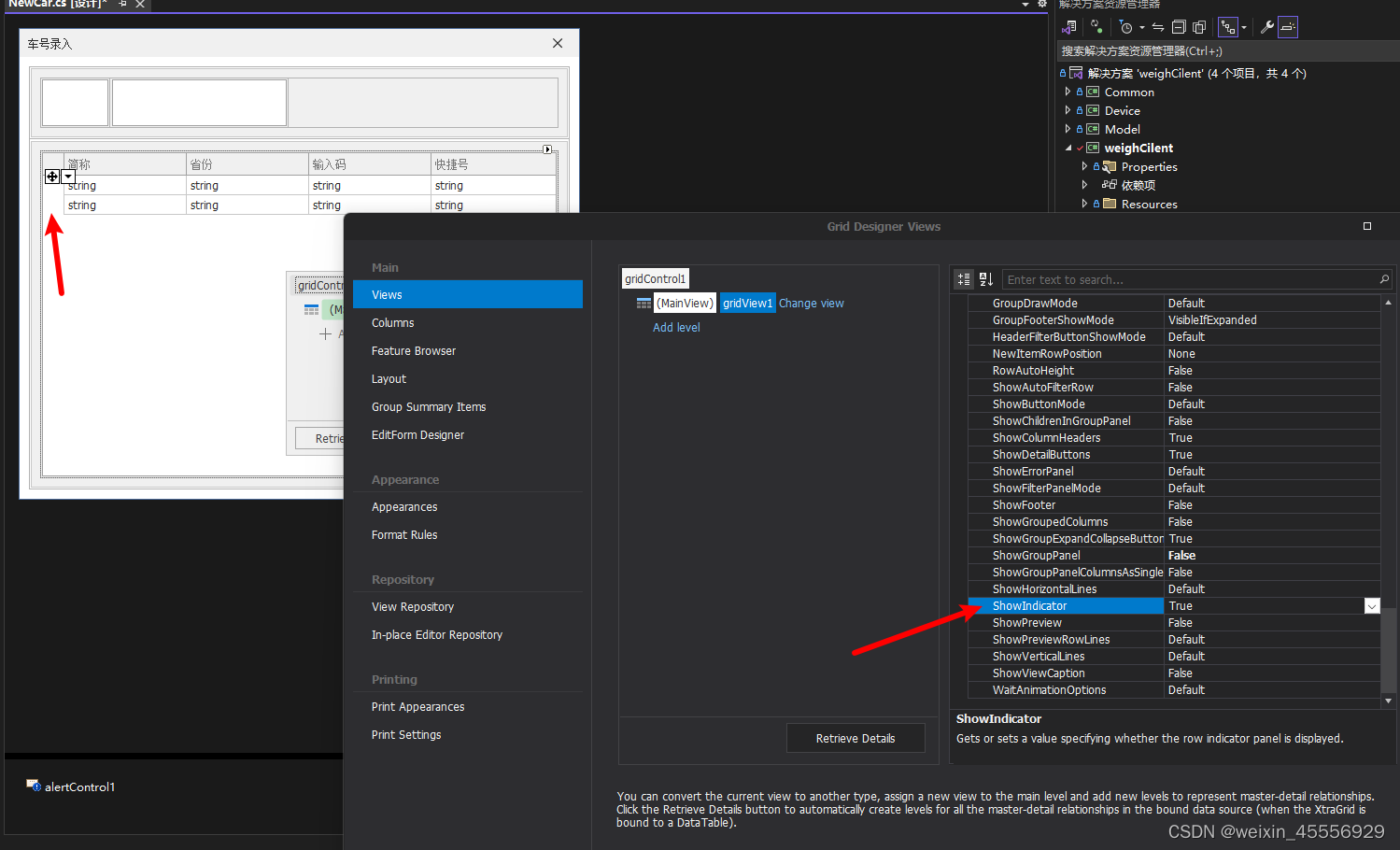The image size is (1400, 850).
Task: Switch to the Columns page in Grid Designer
Action: (x=392, y=322)
